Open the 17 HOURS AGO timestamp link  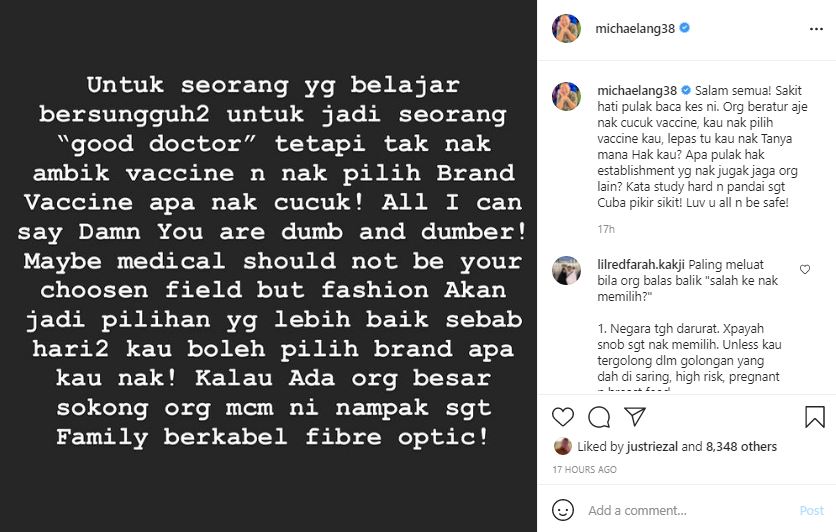point(584,470)
